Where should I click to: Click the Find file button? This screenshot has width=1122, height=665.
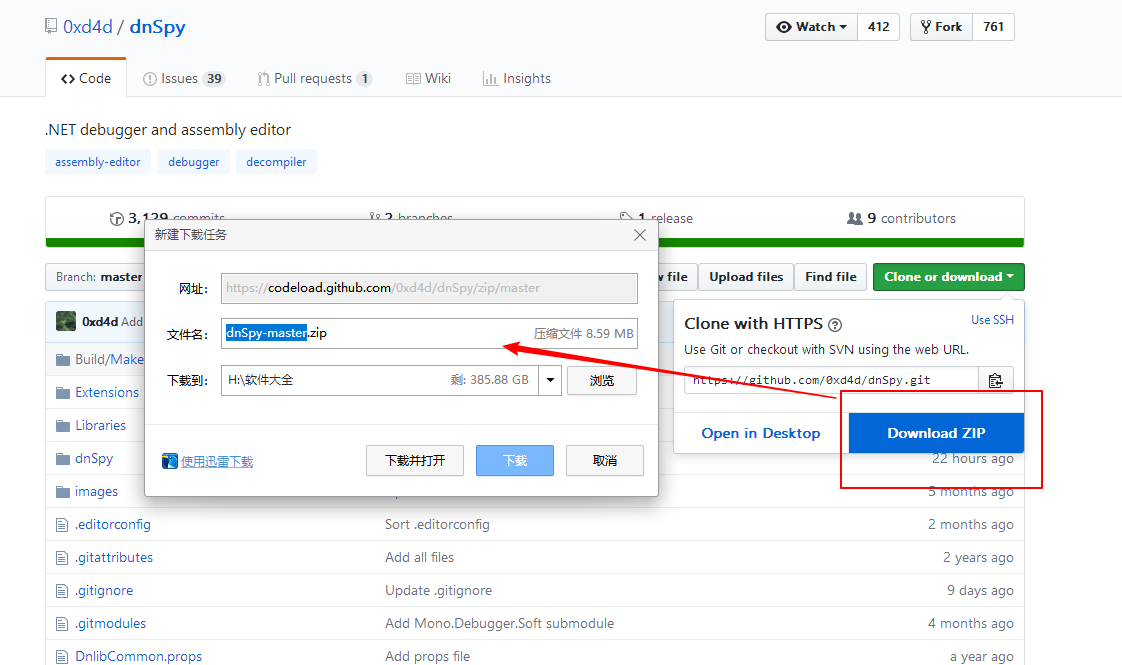(831, 277)
